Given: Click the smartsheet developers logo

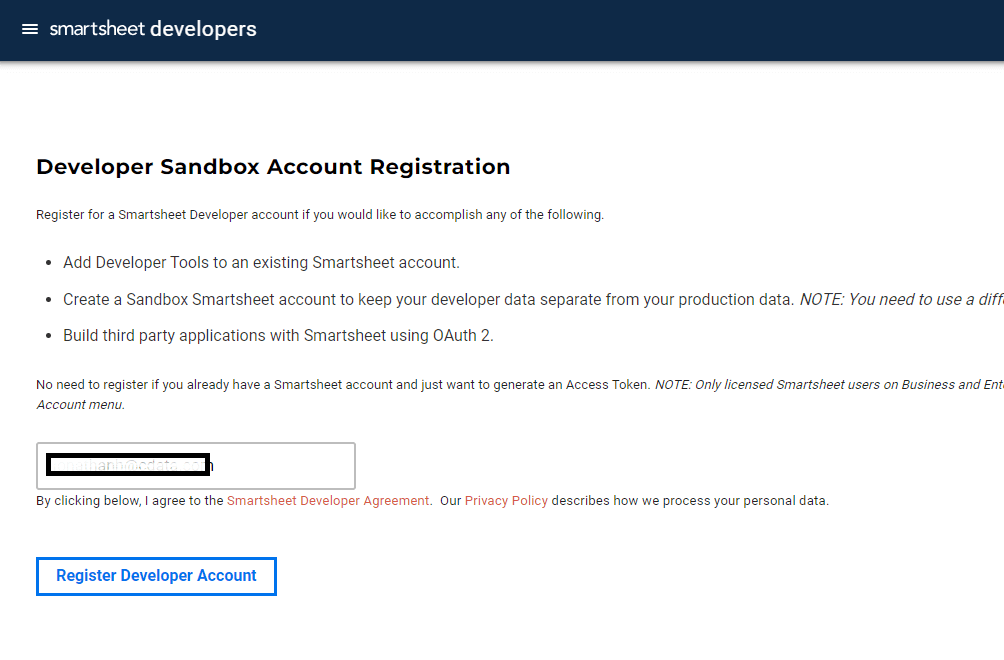Looking at the screenshot, I should pyautogui.click(x=153, y=29).
